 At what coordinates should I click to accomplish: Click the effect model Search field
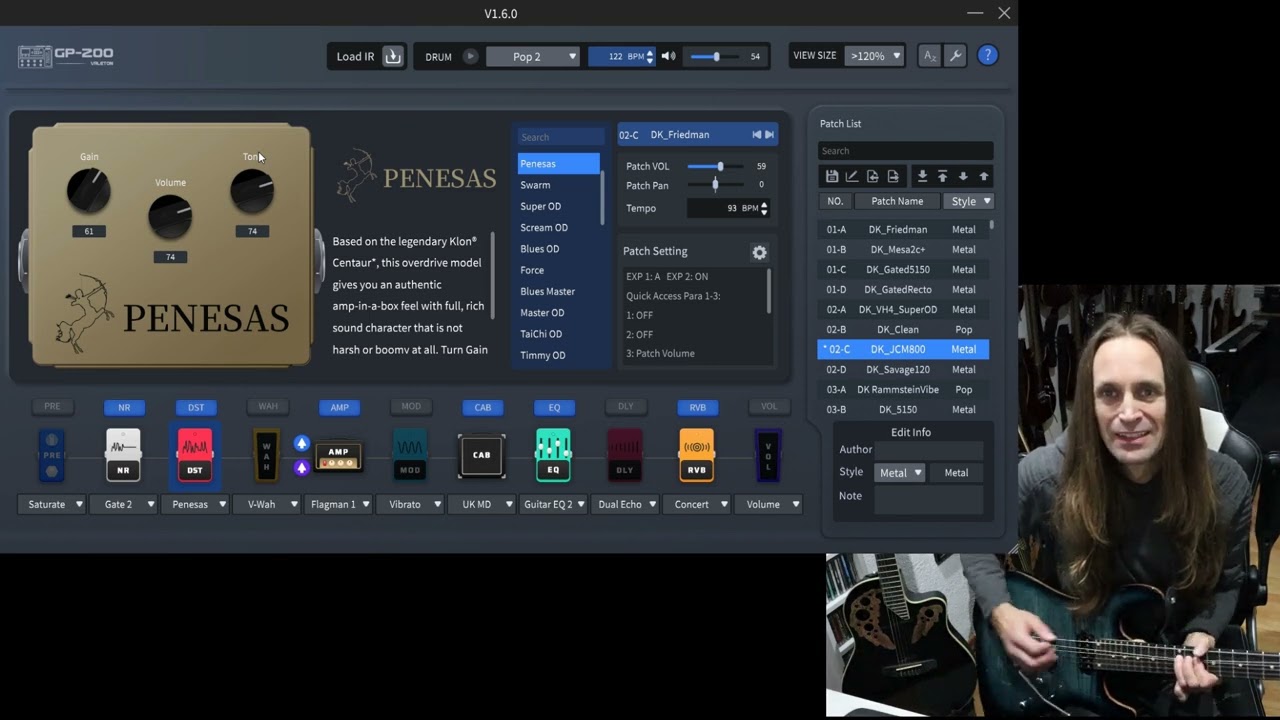(560, 137)
